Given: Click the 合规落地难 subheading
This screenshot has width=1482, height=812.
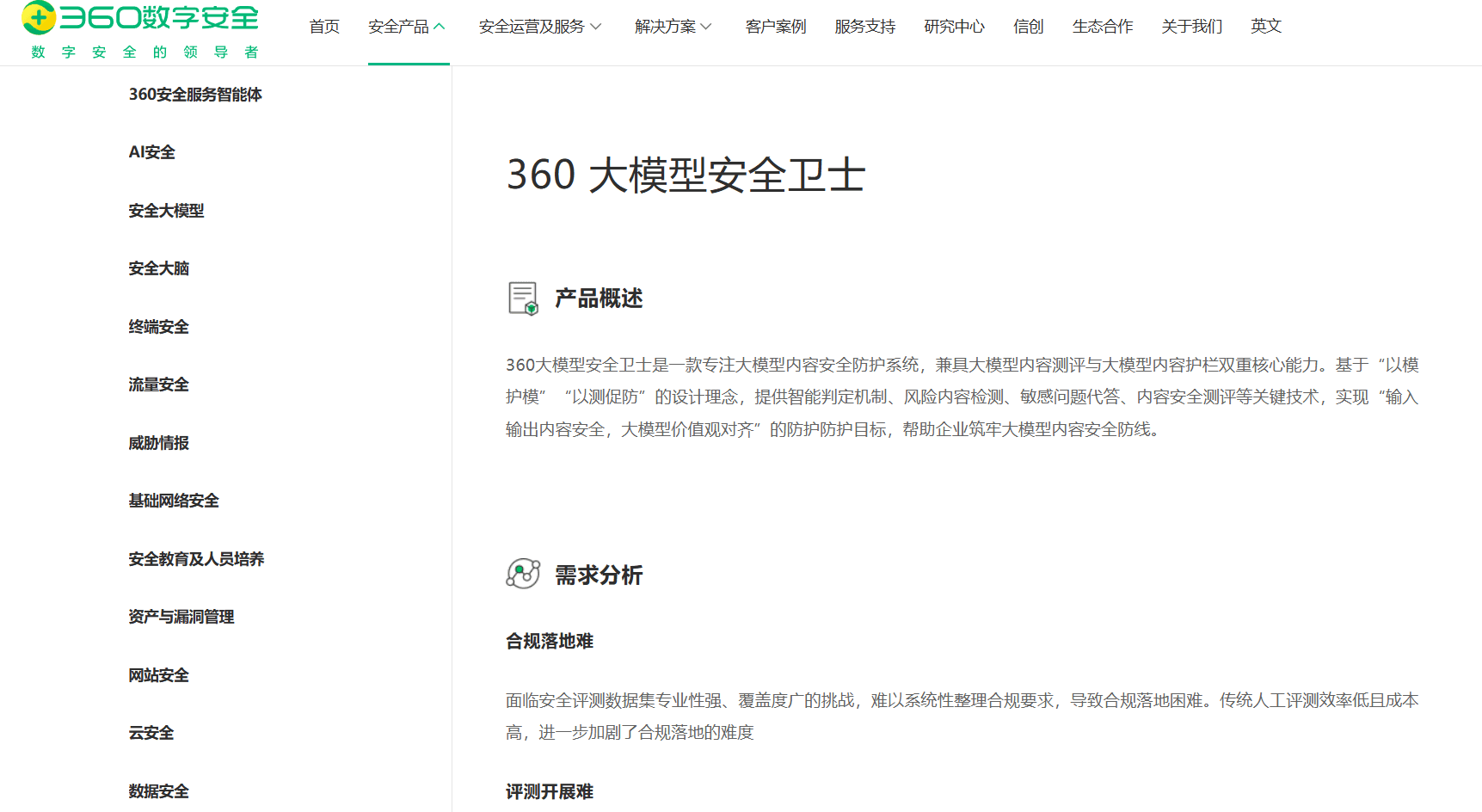Looking at the screenshot, I should pyautogui.click(x=550, y=641).
